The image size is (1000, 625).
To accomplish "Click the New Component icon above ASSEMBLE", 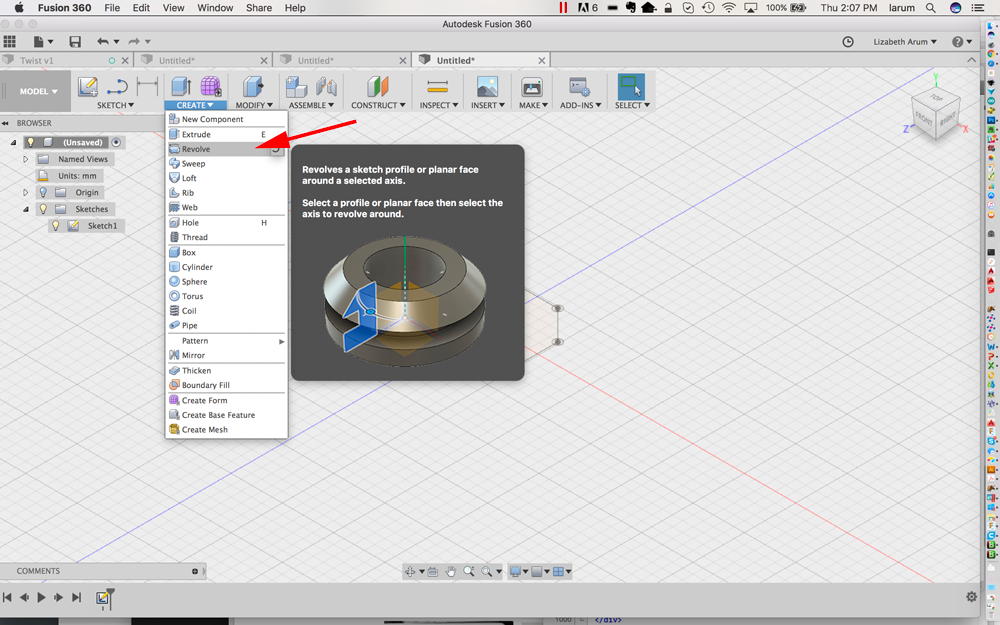I will pos(296,87).
